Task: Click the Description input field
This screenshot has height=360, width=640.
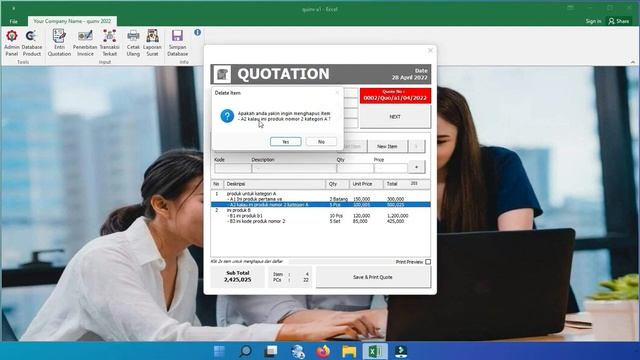Action: (x=294, y=168)
